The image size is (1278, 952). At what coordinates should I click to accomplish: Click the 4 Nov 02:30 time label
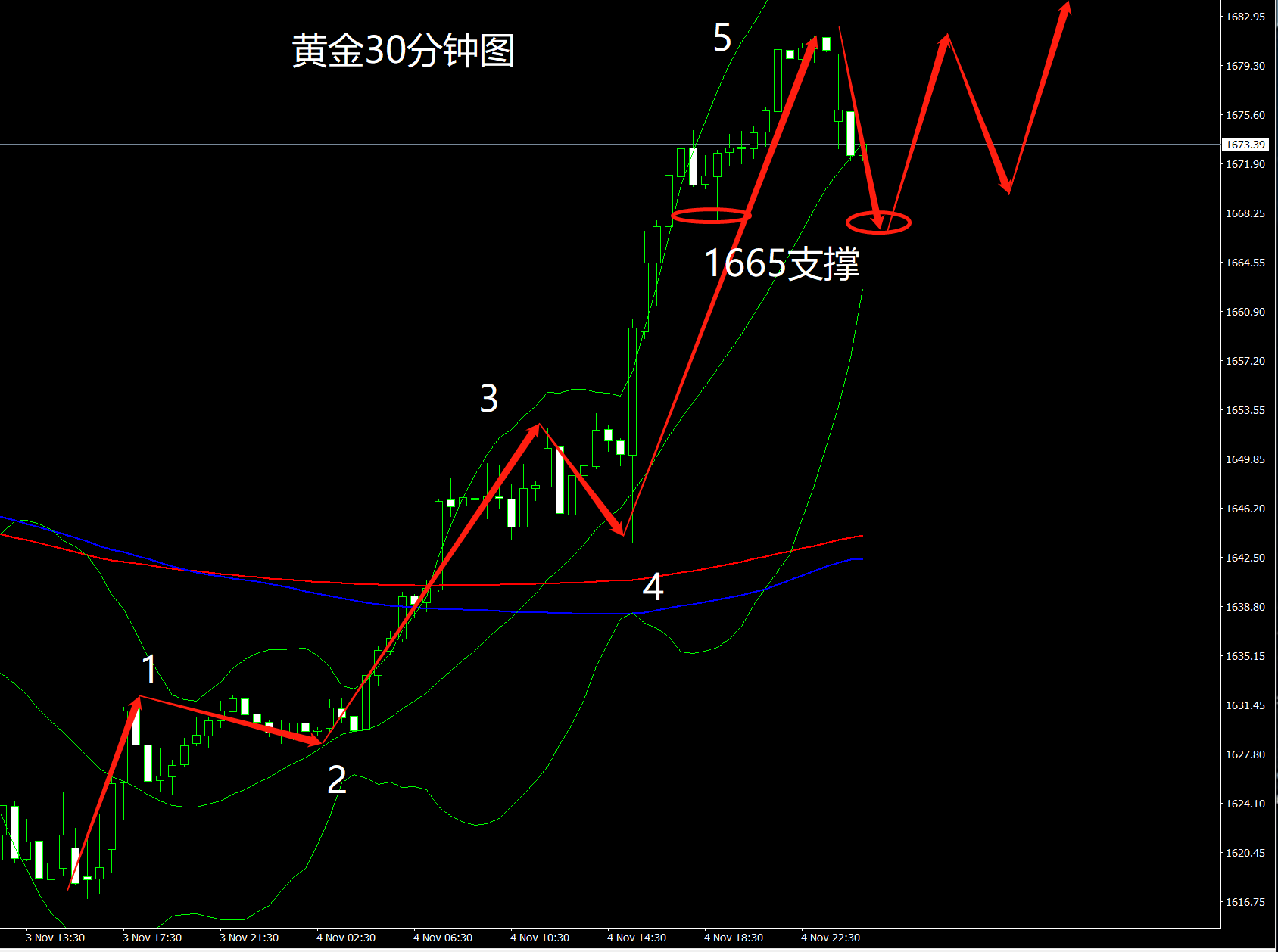tap(346, 938)
